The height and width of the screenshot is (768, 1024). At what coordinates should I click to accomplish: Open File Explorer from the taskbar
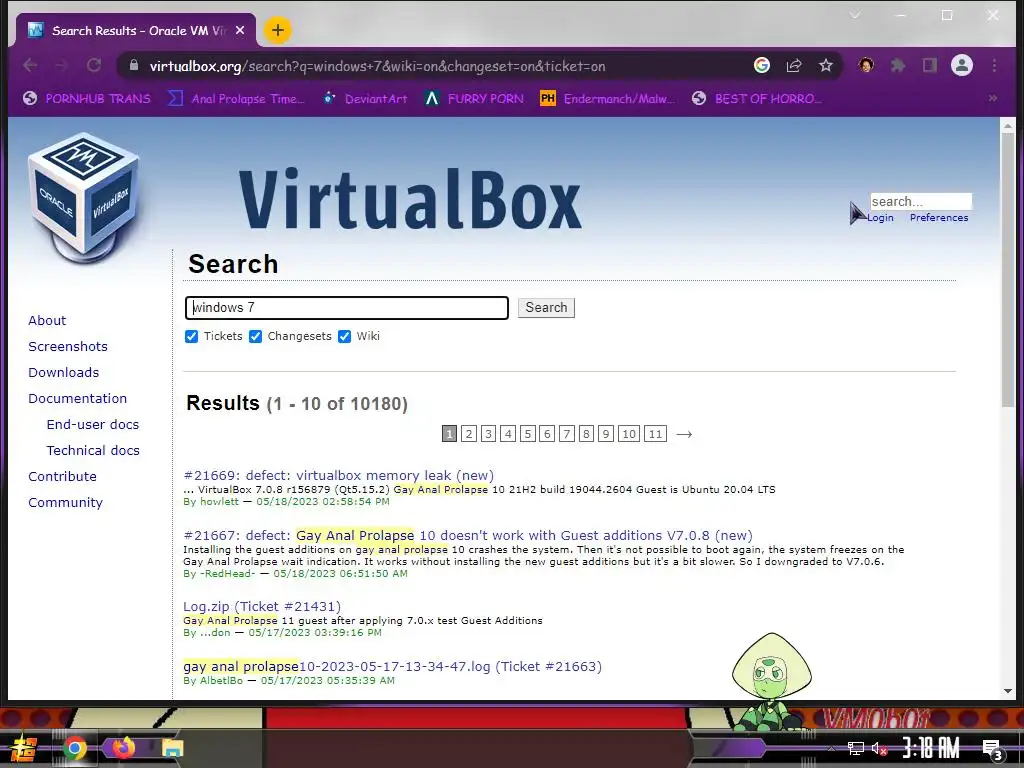(172, 748)
